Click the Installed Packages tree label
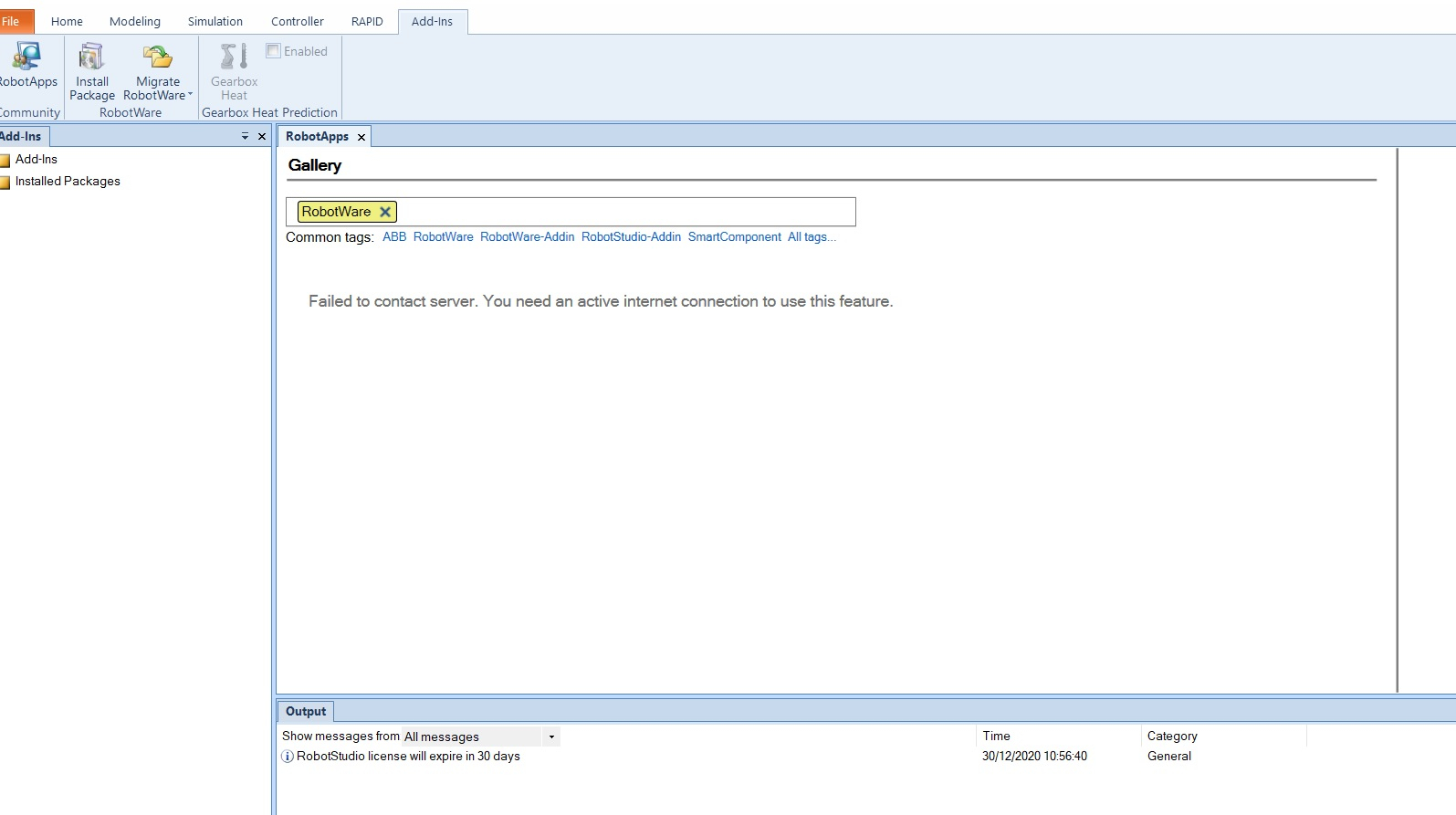Screen dimensions: 1456x815 tap(68, 182)
